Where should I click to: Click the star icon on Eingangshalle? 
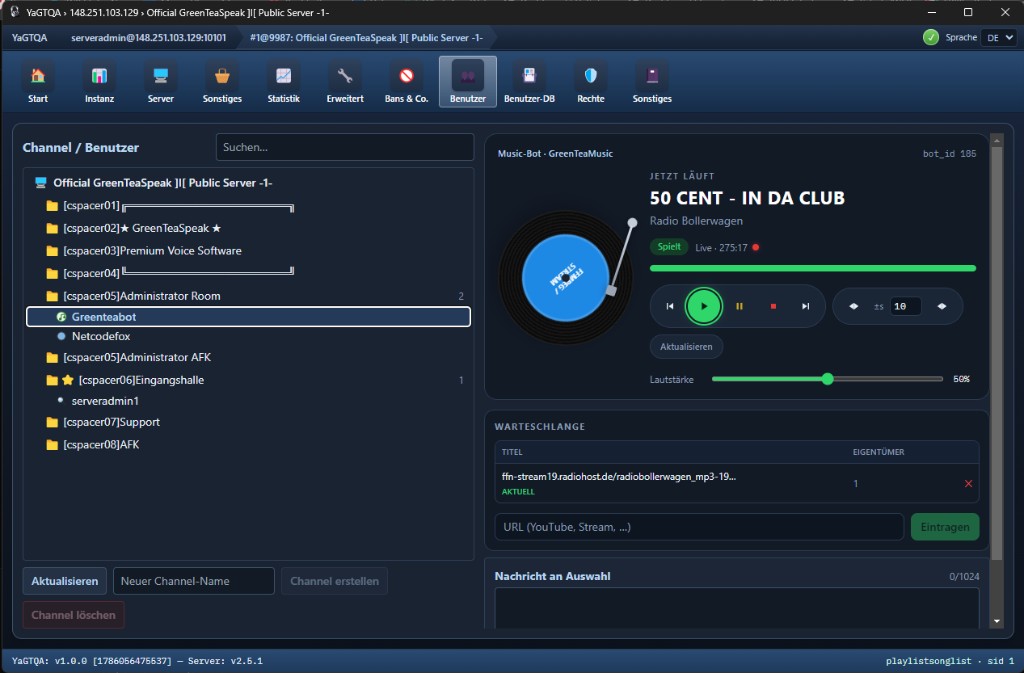[68, 380]
